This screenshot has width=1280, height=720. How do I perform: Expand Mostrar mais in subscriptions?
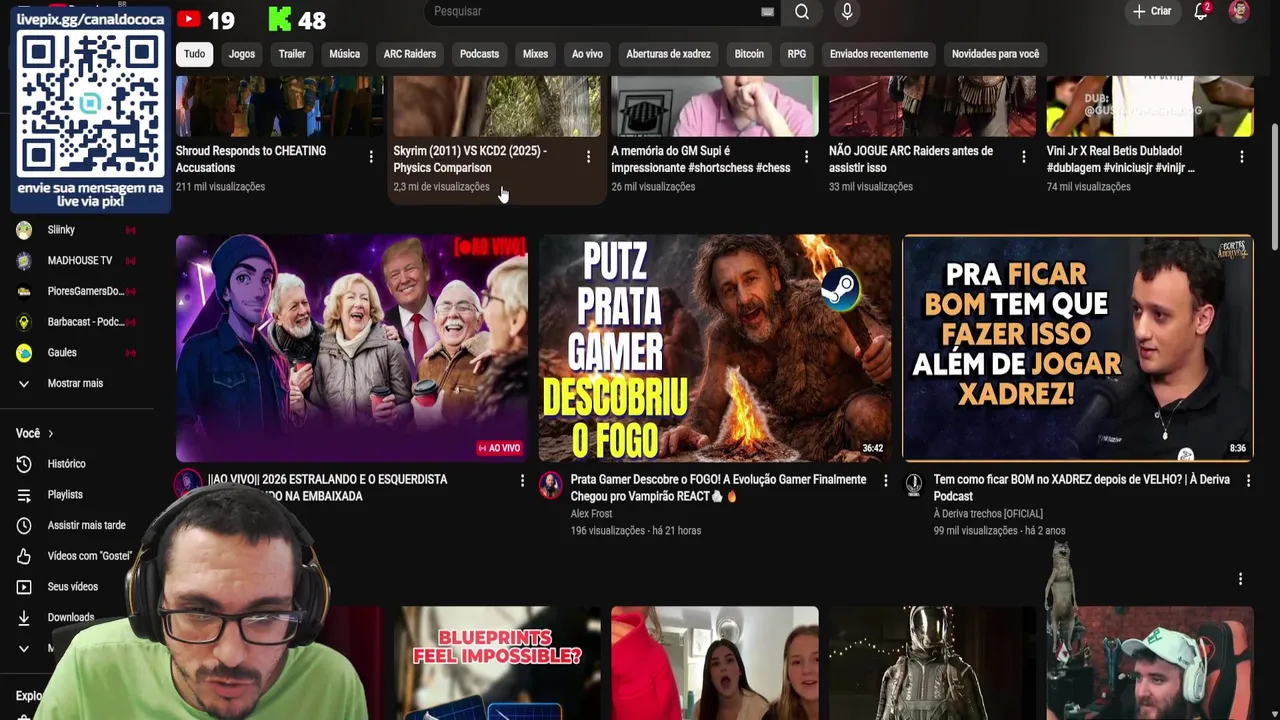point(75,384)
